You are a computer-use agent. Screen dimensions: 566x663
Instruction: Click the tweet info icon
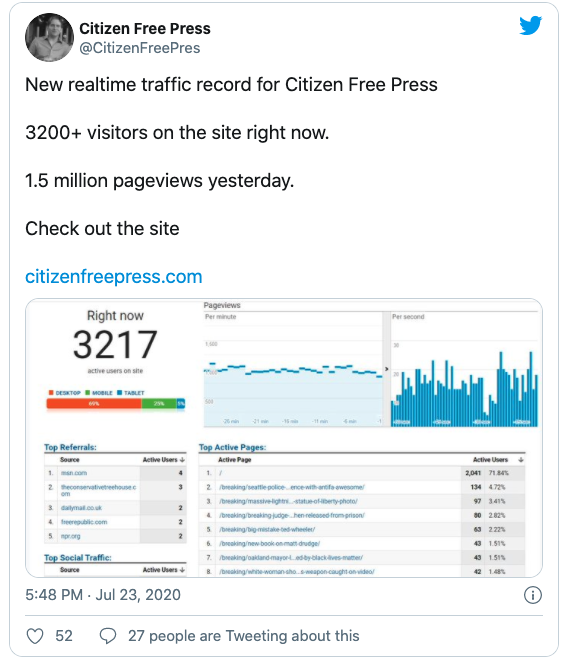click(x=533, y=595)
